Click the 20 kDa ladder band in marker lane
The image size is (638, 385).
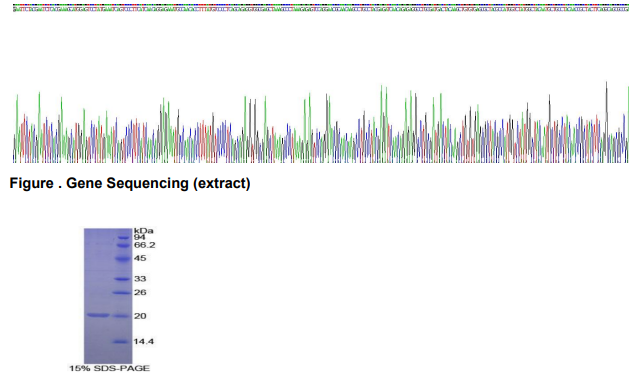pyautogui.click(x=121, y=316)
